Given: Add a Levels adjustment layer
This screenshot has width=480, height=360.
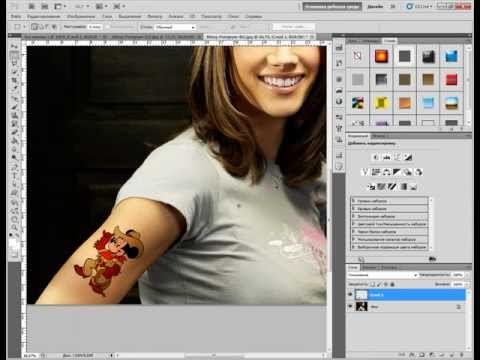Looking at the screenshot, I should tap(387, 157).
